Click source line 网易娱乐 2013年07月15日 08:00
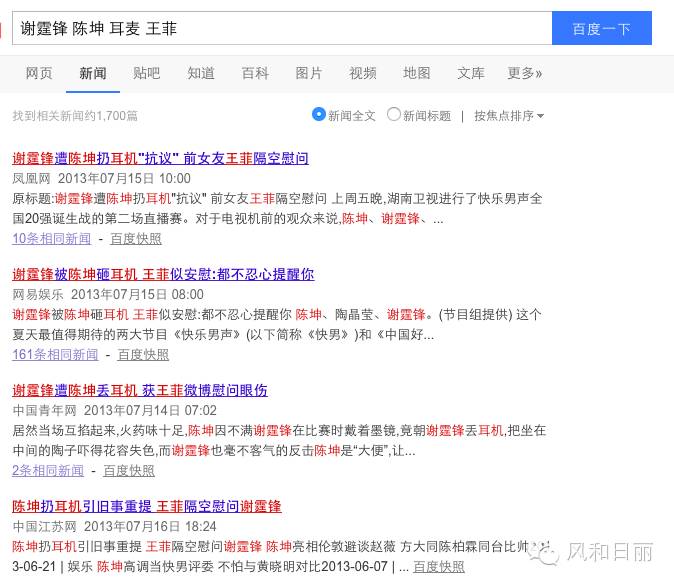Image resolution: width=674 pixels, height=585 pixels. (108, 294)
